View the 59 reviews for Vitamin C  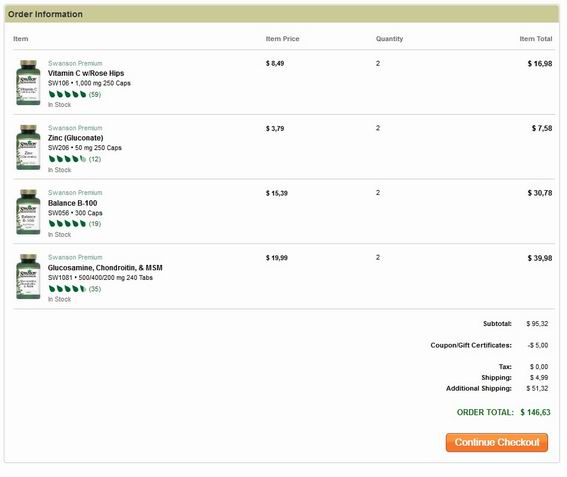coord(95,95)
